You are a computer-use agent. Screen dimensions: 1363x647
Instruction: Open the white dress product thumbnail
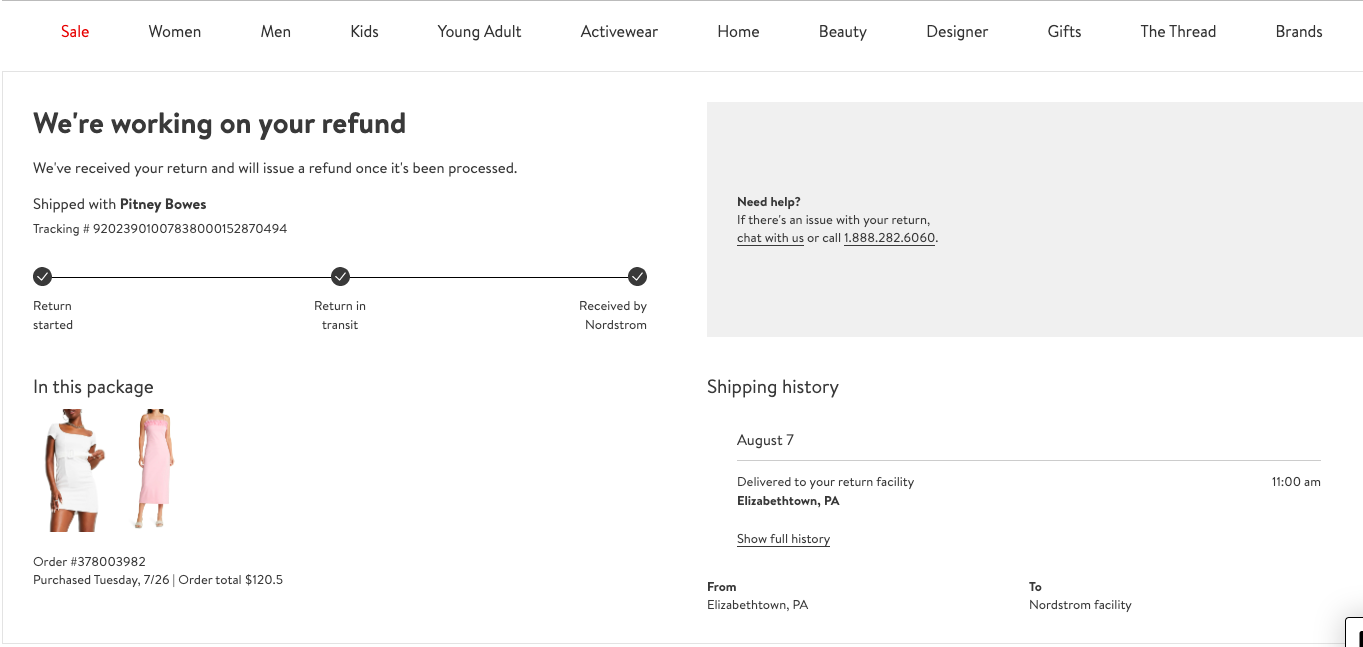[70, 469]
